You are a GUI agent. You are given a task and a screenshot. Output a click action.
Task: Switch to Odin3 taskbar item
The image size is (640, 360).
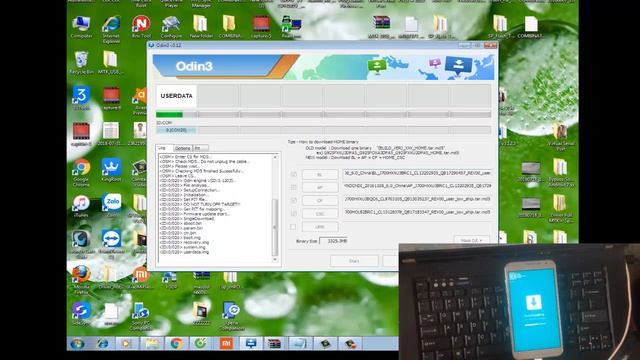[x=251, y=344]
